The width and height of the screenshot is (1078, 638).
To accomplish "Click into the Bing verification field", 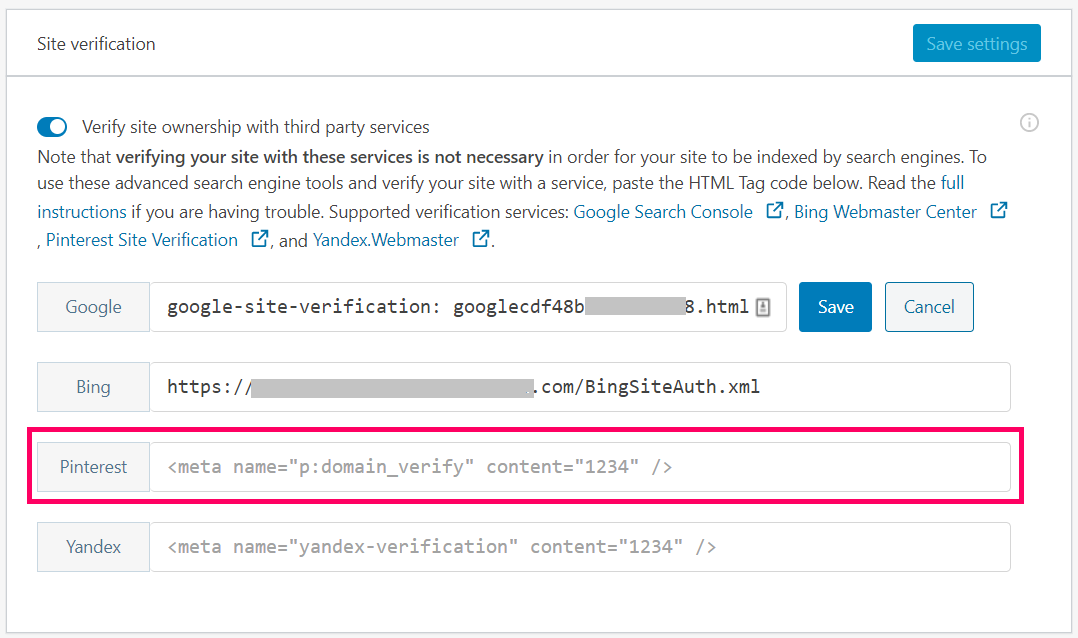I will pyautogui.click(x=580, y=387).
